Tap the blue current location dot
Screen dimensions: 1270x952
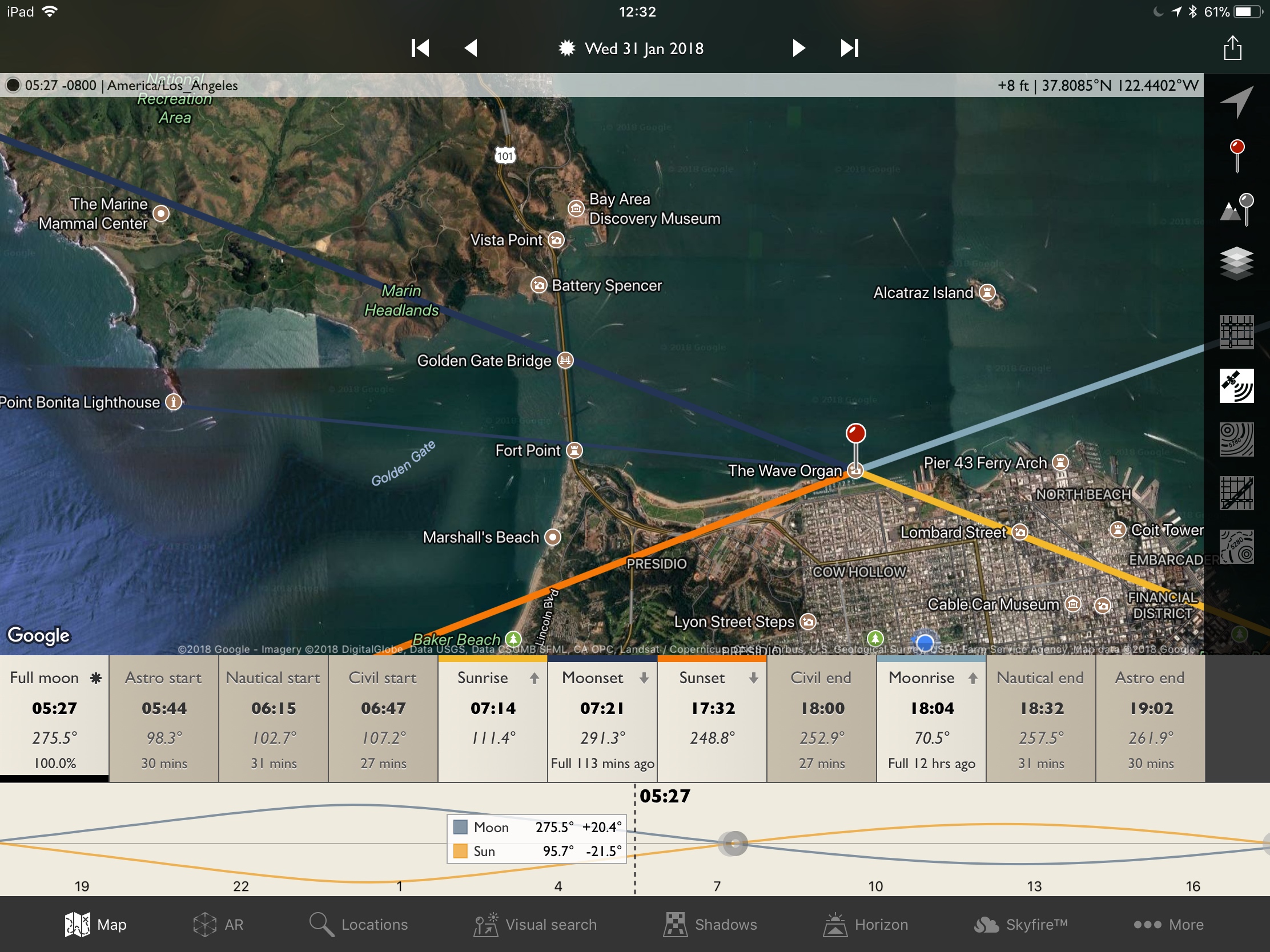pyautogui.click(x=925, y=642)
